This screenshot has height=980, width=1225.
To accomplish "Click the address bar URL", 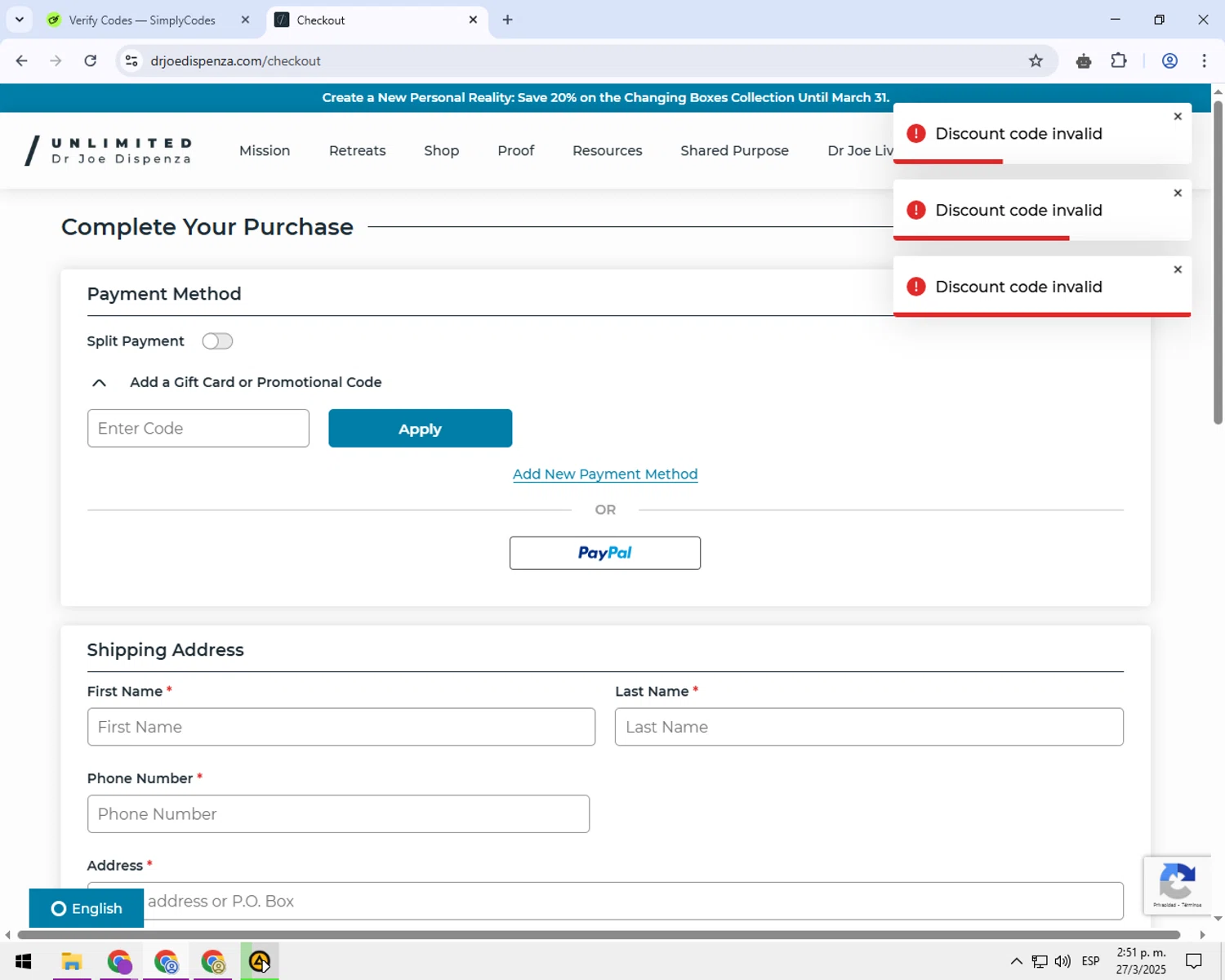I will pos(235,61).
